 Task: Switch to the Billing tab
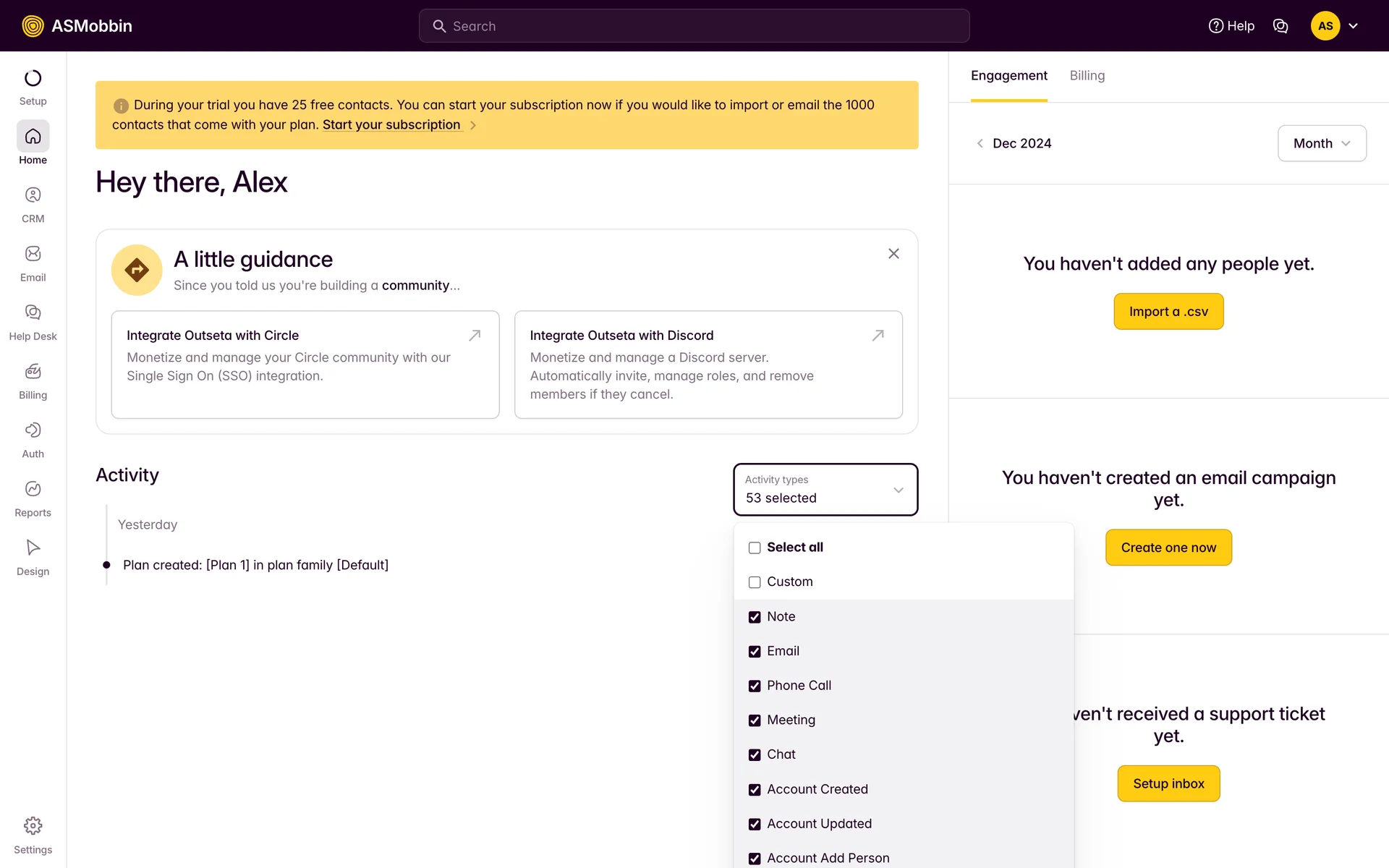[x=1087, y=76]
